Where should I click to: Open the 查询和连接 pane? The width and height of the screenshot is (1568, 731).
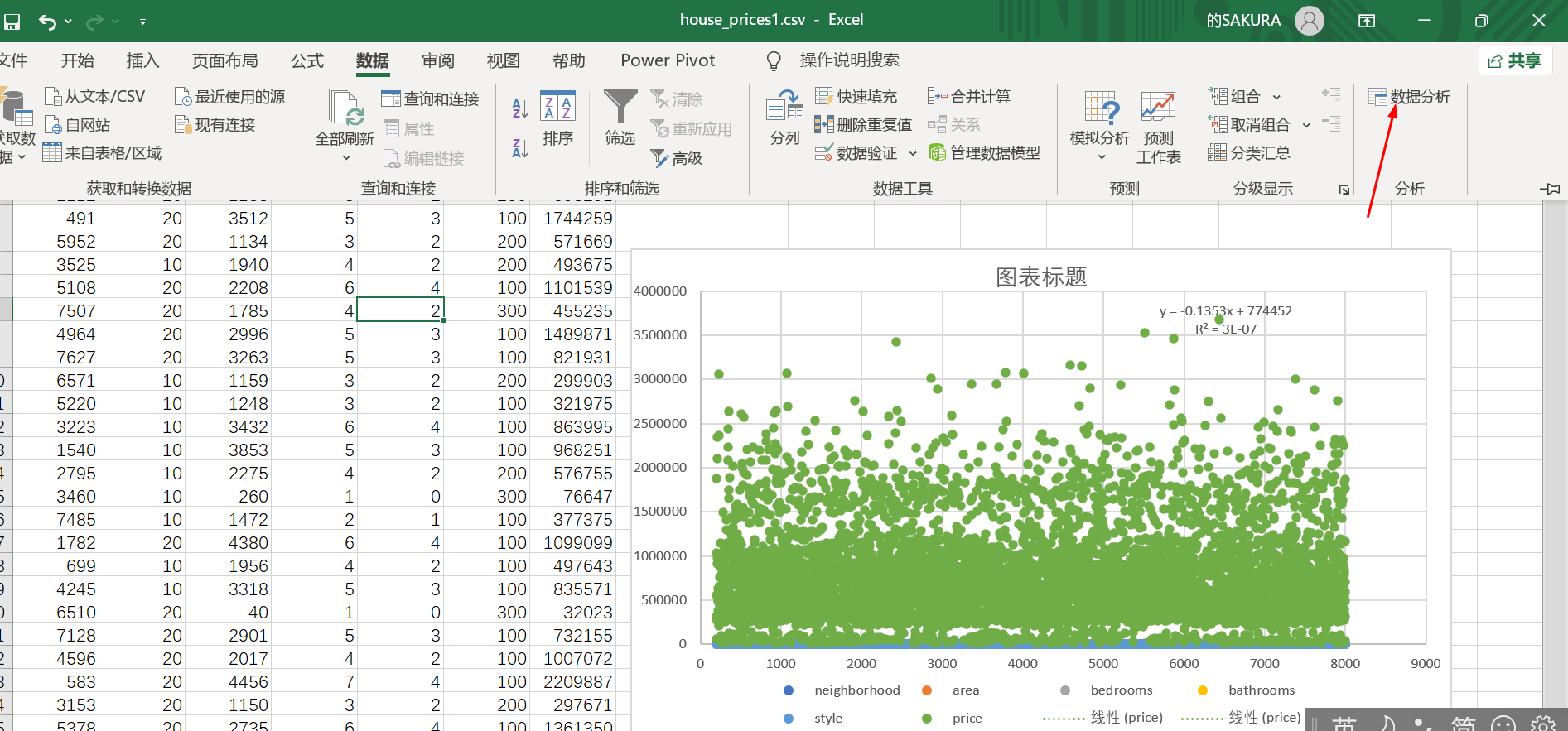coord(431,99)
